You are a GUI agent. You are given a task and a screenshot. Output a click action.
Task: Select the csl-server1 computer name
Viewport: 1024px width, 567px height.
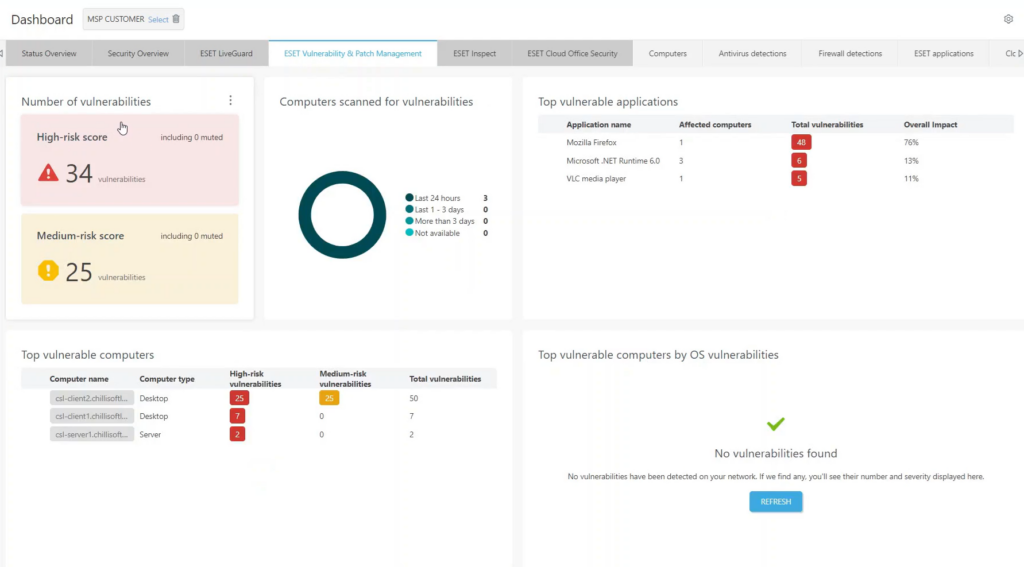(91, 435)
